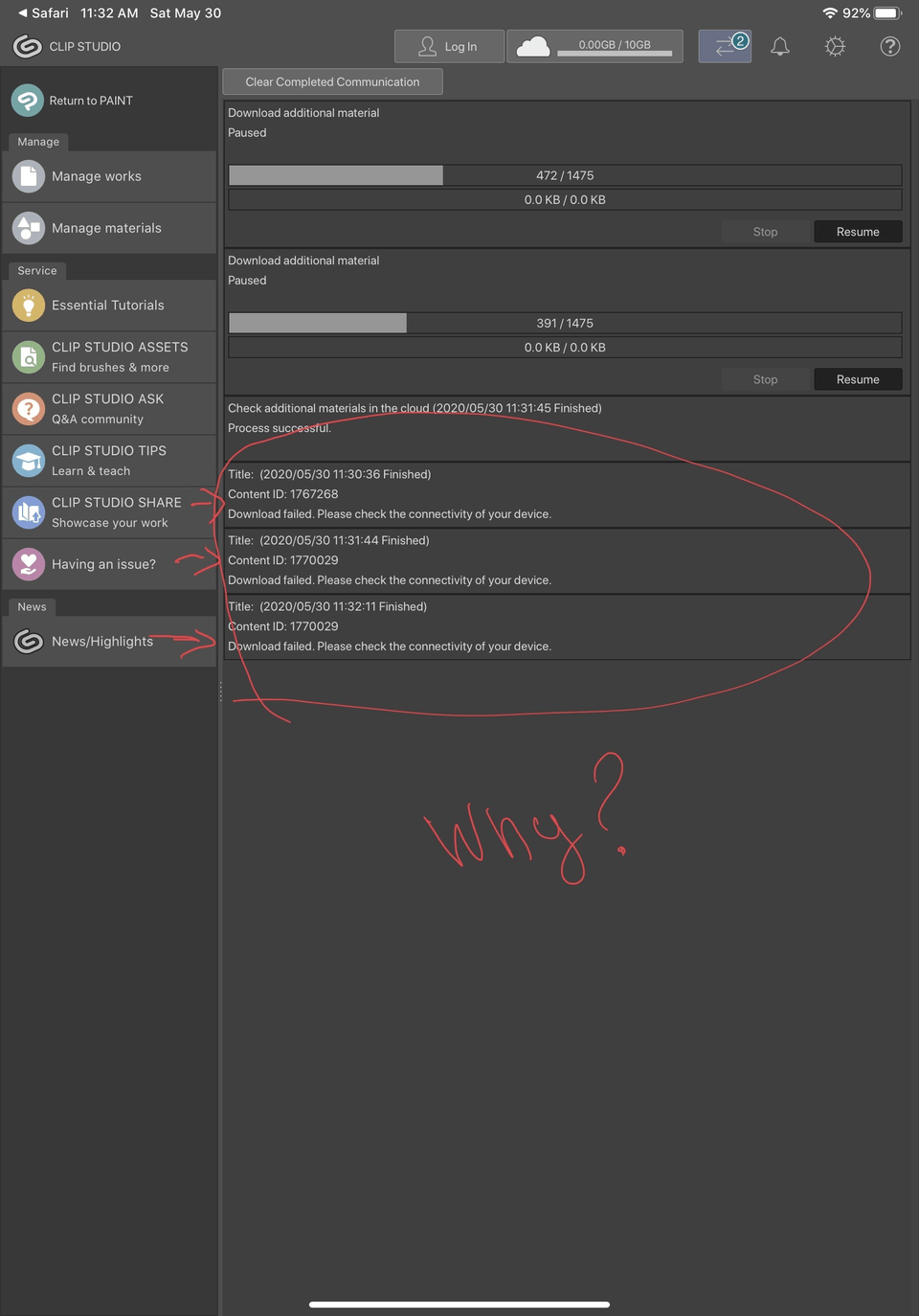Resume the 472 / 1475 download
The image size is (919, 1316).
pos(858,232)
